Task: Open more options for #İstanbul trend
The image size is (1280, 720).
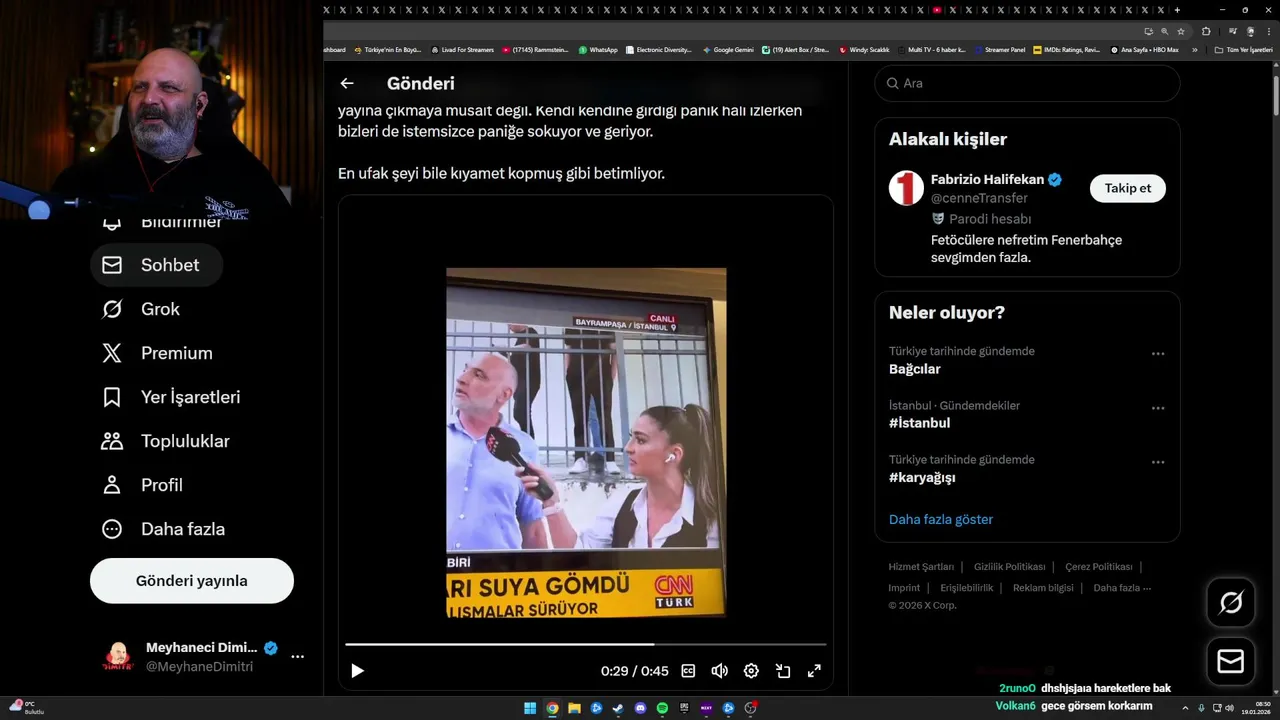Action: (1158, 408)
